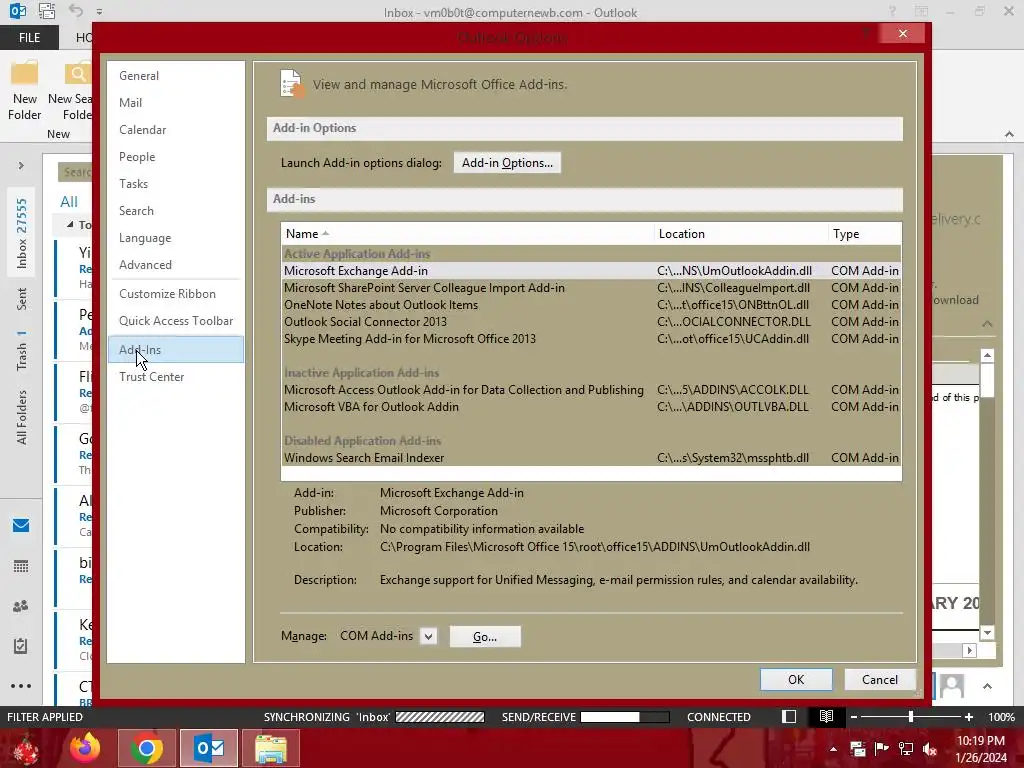Viewport: 1024px width, 768px height.
Task: Open the network status tray icon
Action: pos(906,749)
